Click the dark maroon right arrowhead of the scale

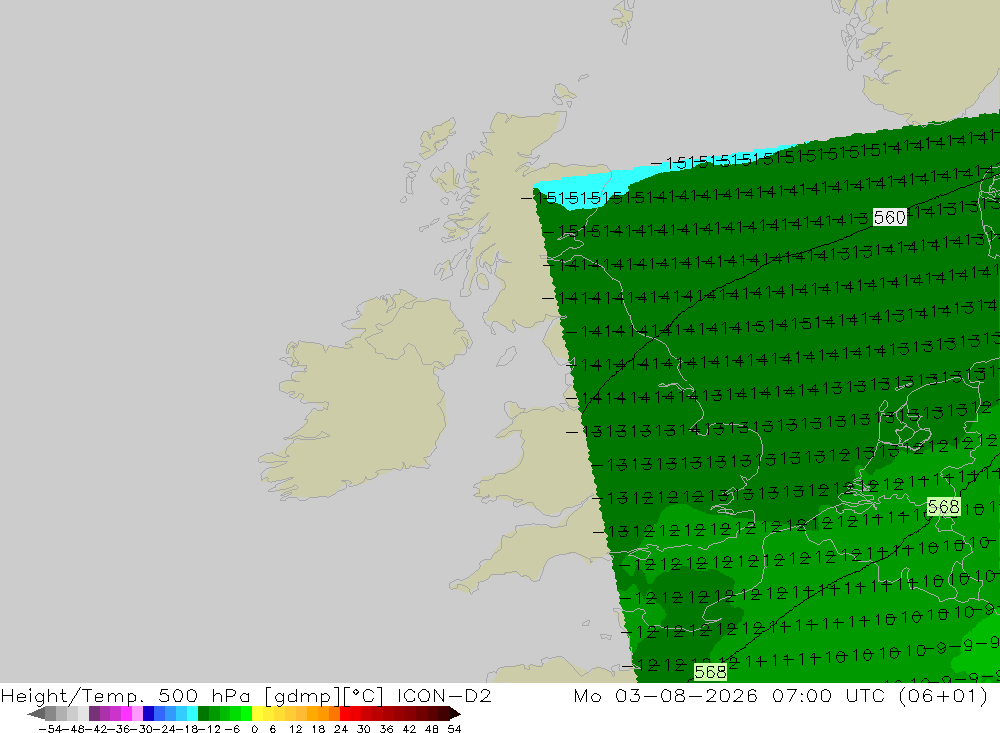click(x=455, y=713)
